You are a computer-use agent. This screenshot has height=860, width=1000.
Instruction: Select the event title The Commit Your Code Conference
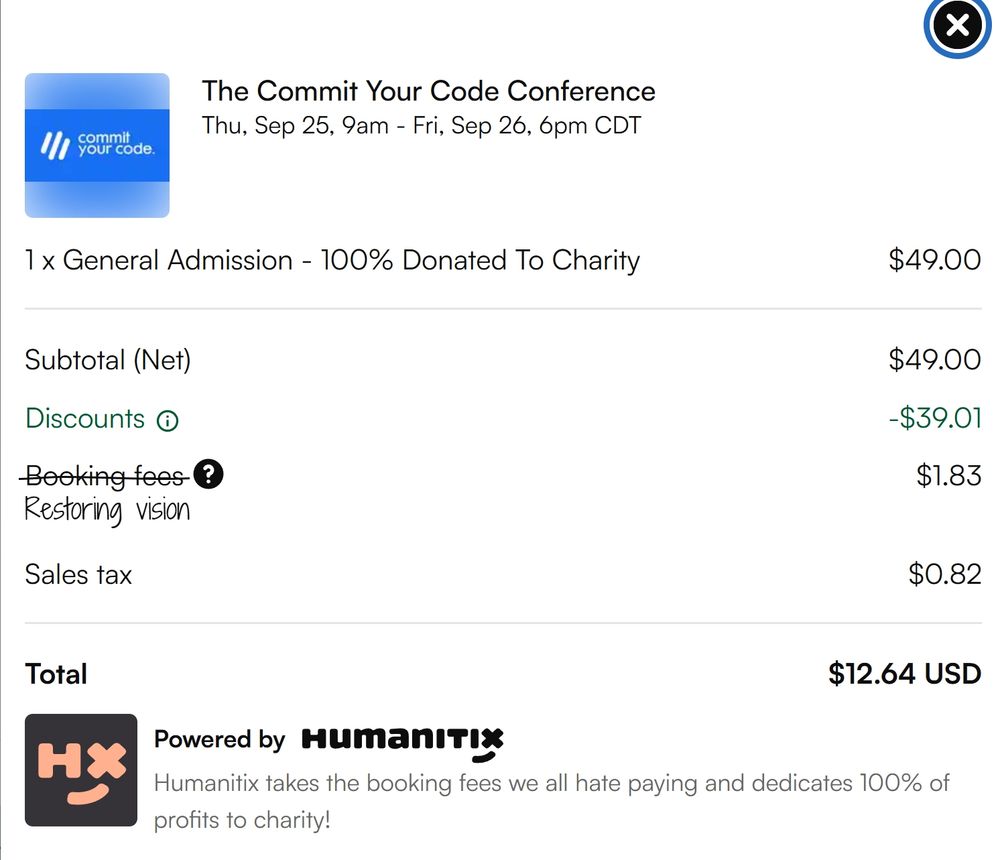(428, 91)
